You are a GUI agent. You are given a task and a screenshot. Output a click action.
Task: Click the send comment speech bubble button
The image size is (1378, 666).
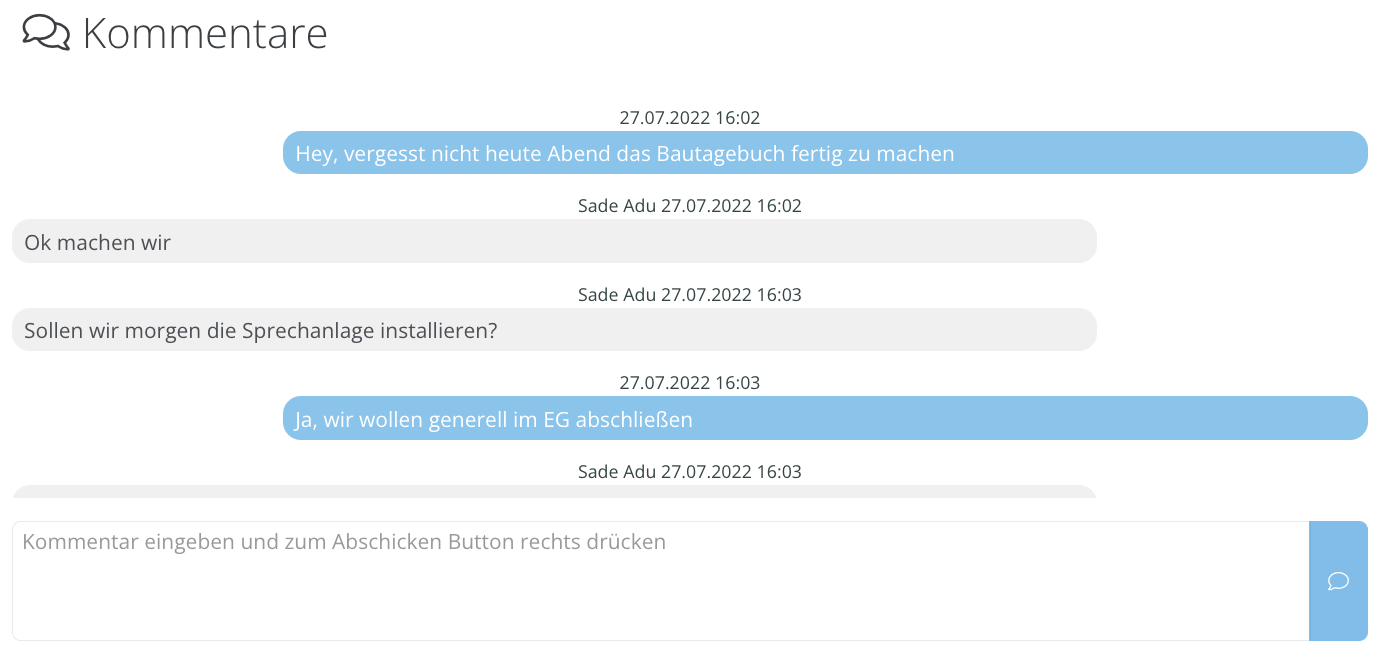[x=1338, y=581]
